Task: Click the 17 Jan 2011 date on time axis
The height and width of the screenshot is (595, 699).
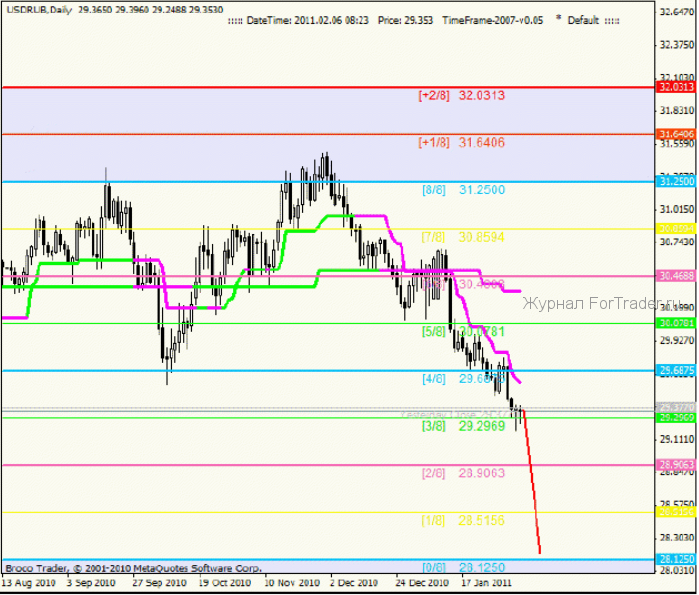Action: point(486,583)
